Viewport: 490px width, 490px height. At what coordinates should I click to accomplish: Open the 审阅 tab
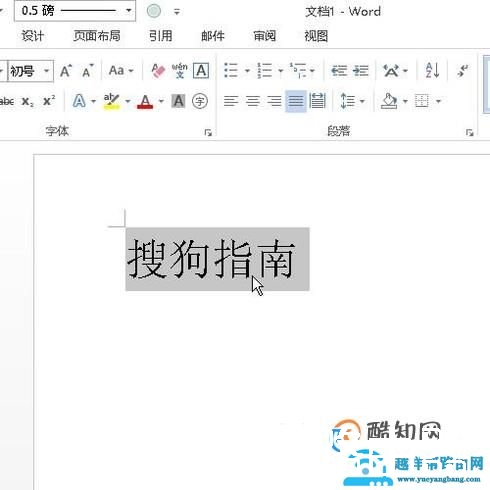(x=264, y=36)
